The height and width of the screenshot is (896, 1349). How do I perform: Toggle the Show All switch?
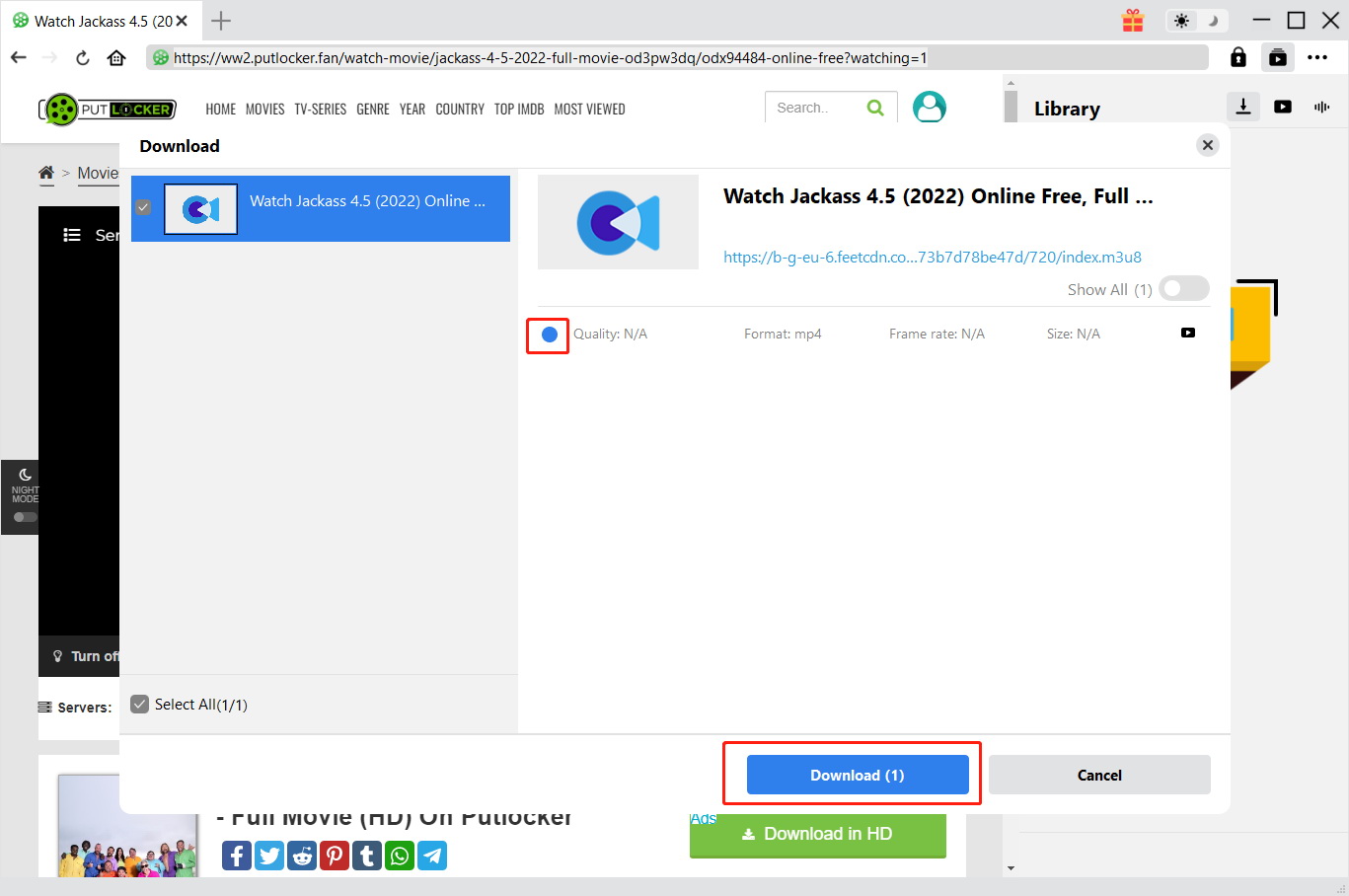click(x=1183, y=288)
